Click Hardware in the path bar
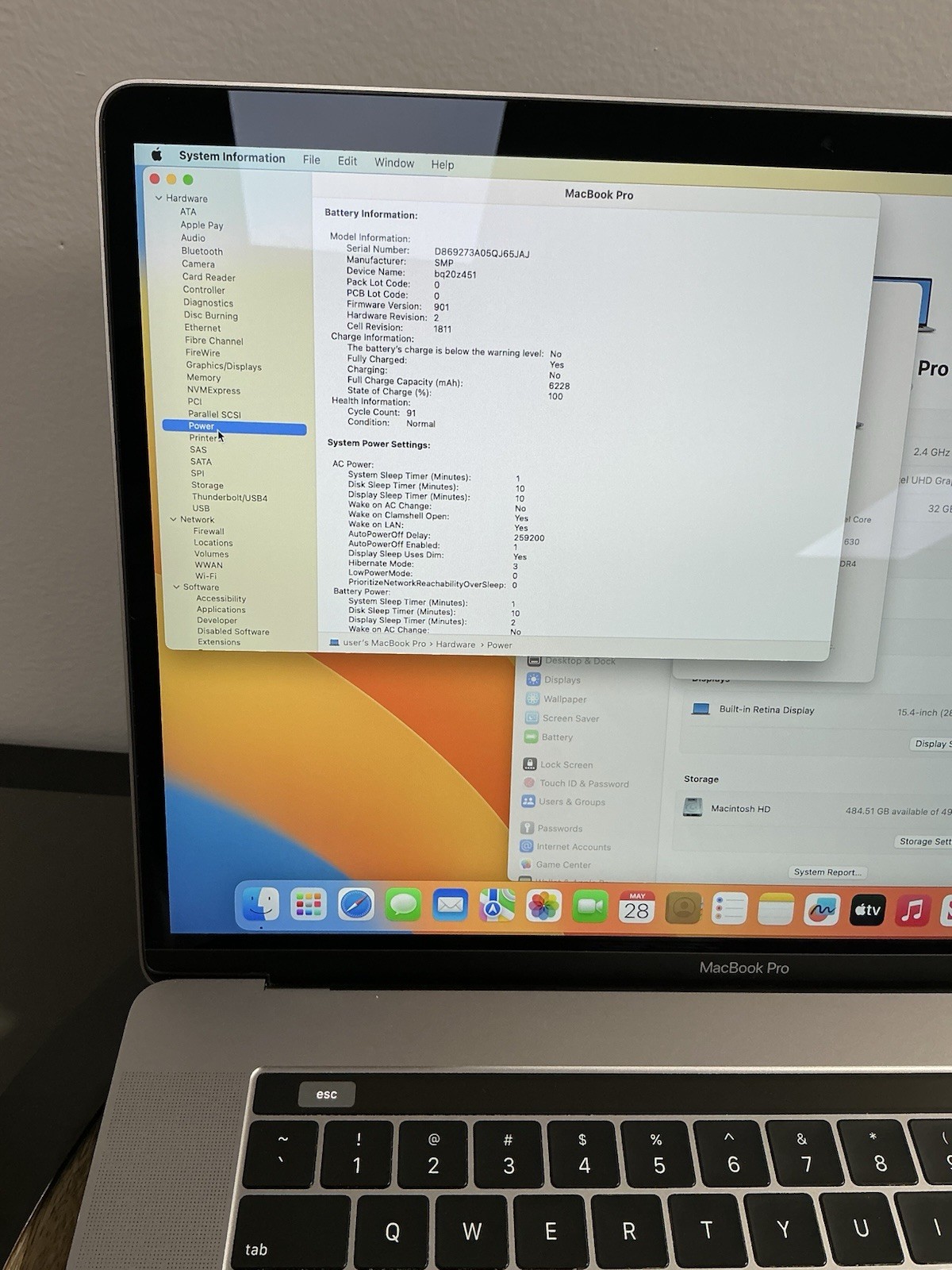This screenshot has height=1270, width=952. tap(455, 645)
